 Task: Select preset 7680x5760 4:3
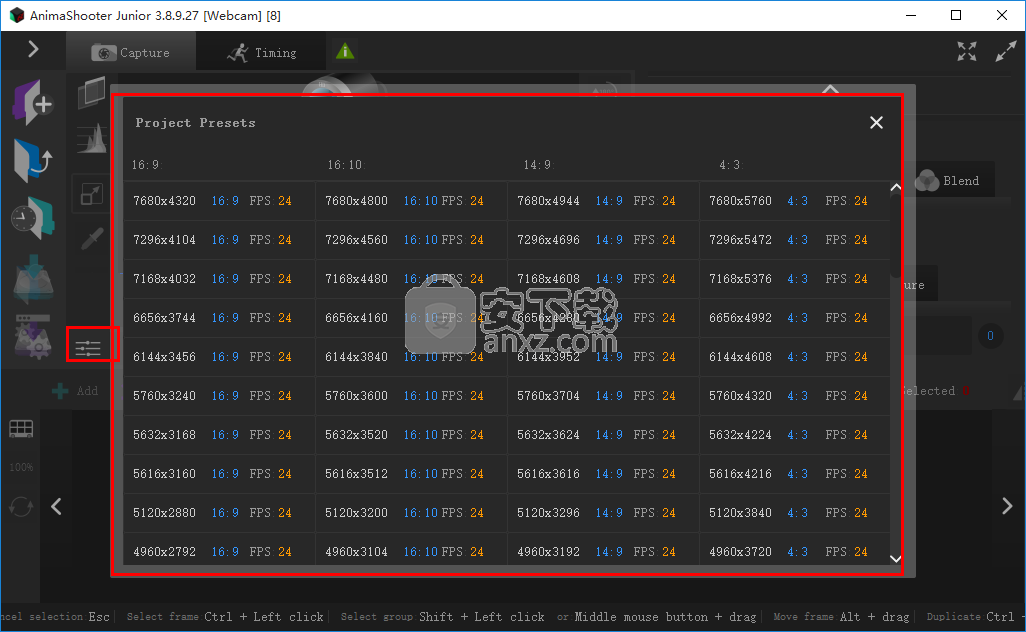point(795,201)
